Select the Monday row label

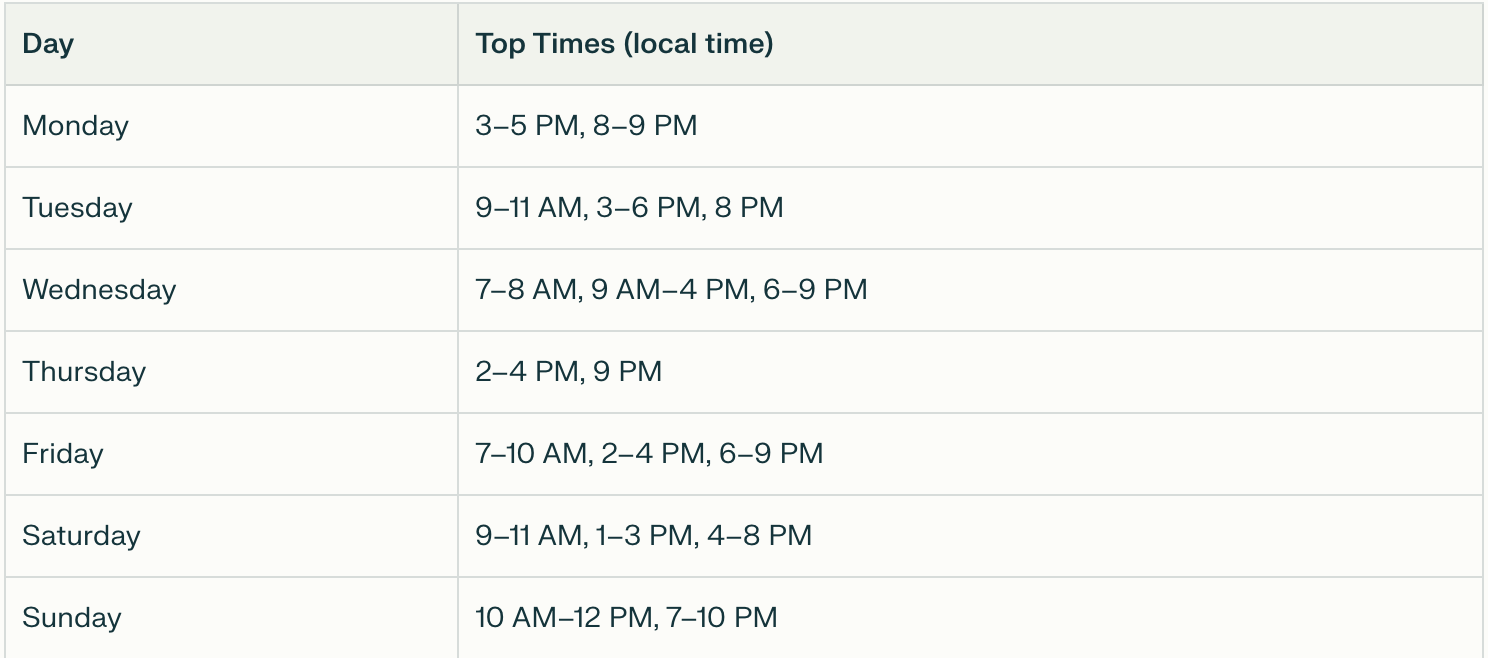pos(76,126)
